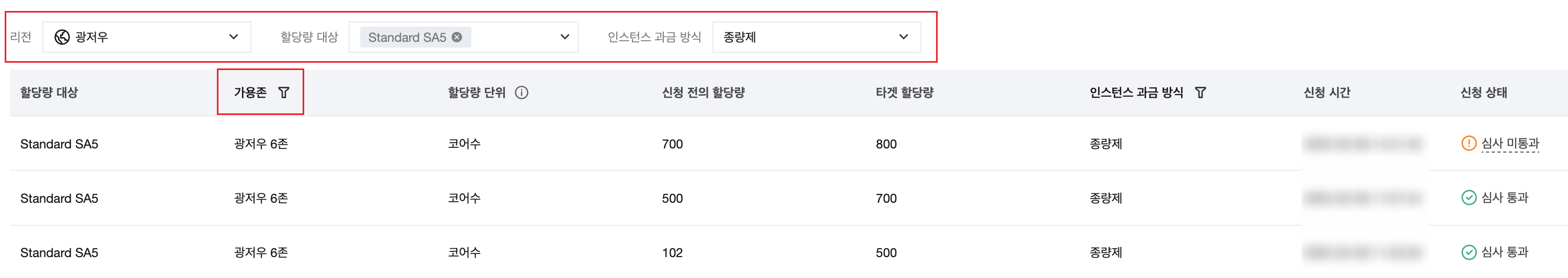
Task: Click the green check icon in third row
Action: click(x=1469, y=252)
